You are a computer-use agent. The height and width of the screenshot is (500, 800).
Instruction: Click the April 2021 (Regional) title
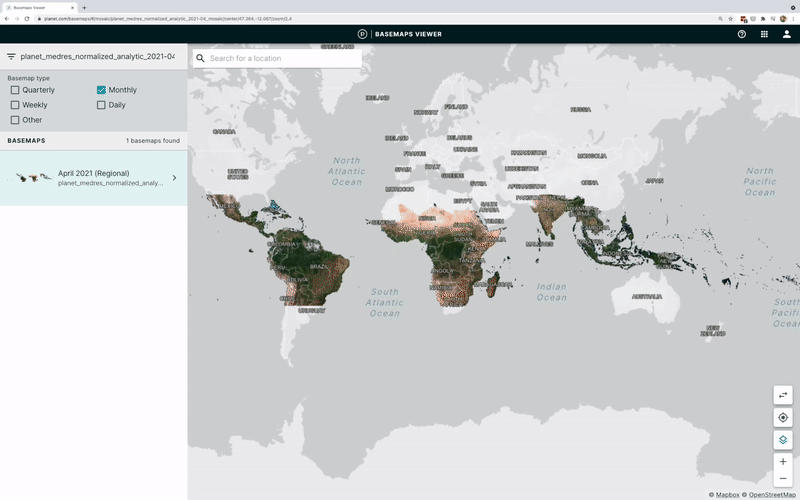(x=93, y=173)
